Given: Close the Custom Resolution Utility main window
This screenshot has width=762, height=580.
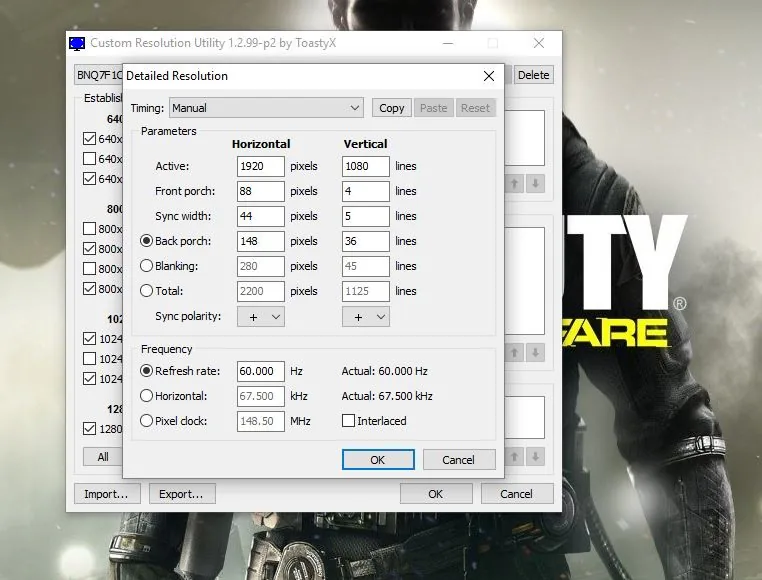Looking at the screenshot, I should pos(538,43).
